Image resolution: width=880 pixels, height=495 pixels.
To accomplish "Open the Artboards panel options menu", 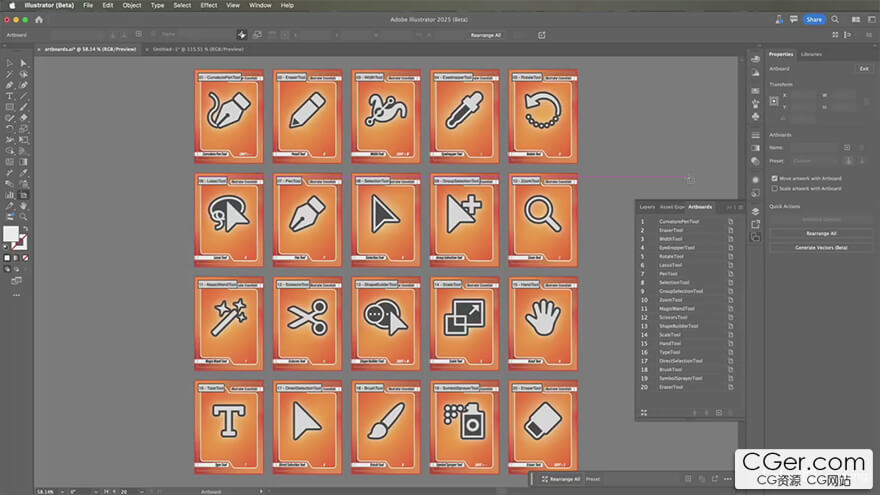I will click(x=741, y=207).
